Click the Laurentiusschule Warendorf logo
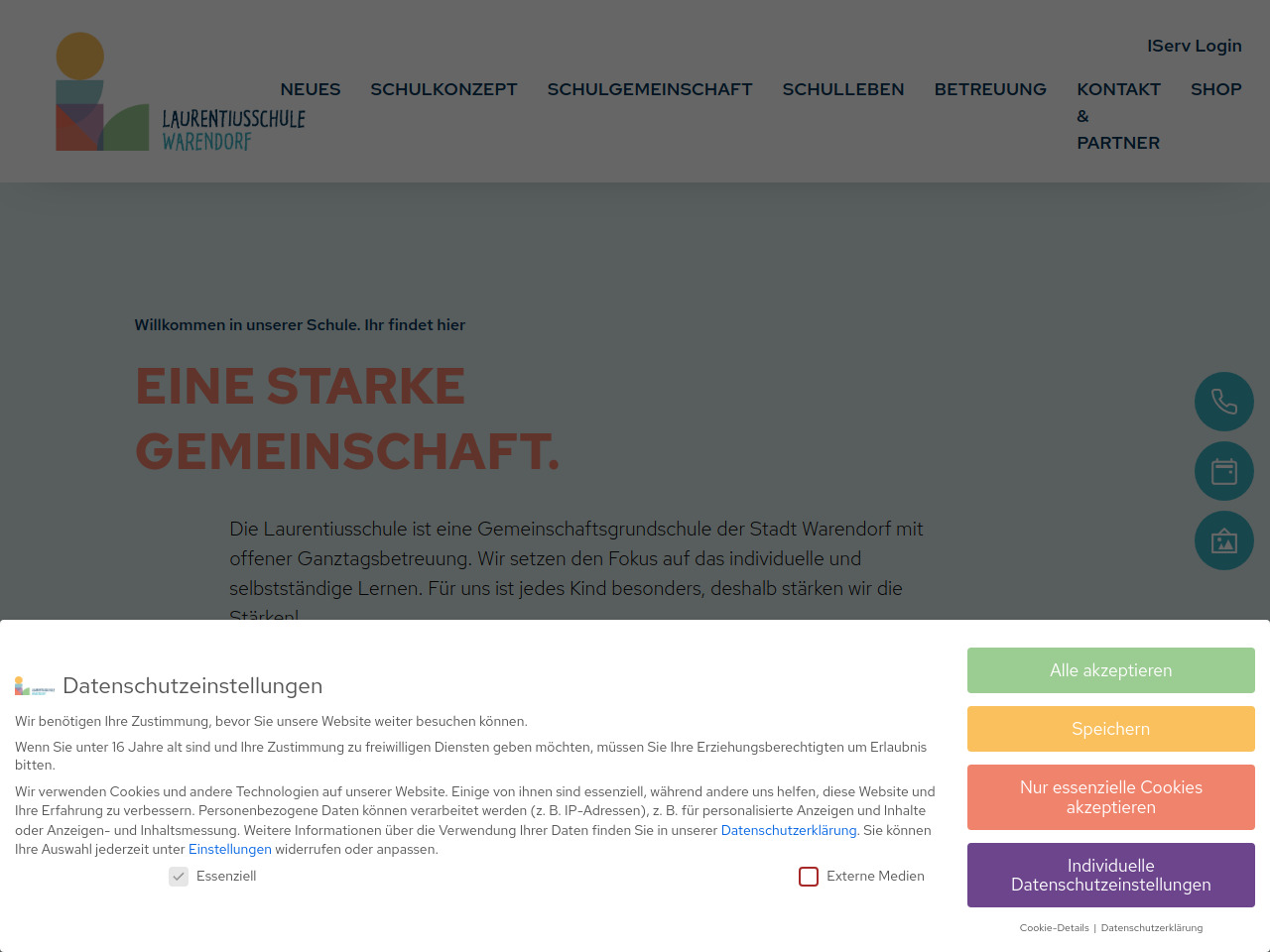Viewport: 1270px width, 952px height. [181, 92]
